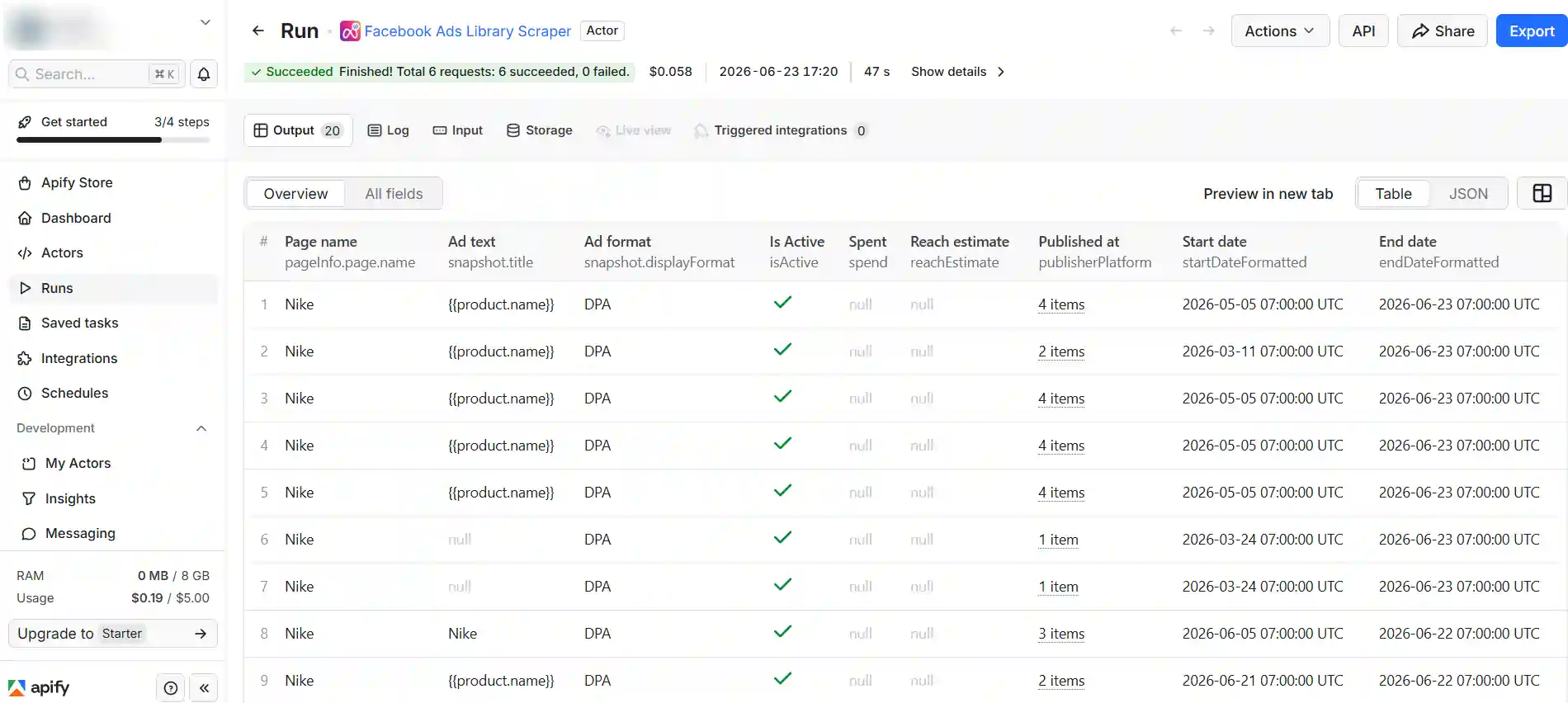This screenshot has width=1568, height=703.
Task: Open My Actors in sidebar
Action: coord(116,463)
